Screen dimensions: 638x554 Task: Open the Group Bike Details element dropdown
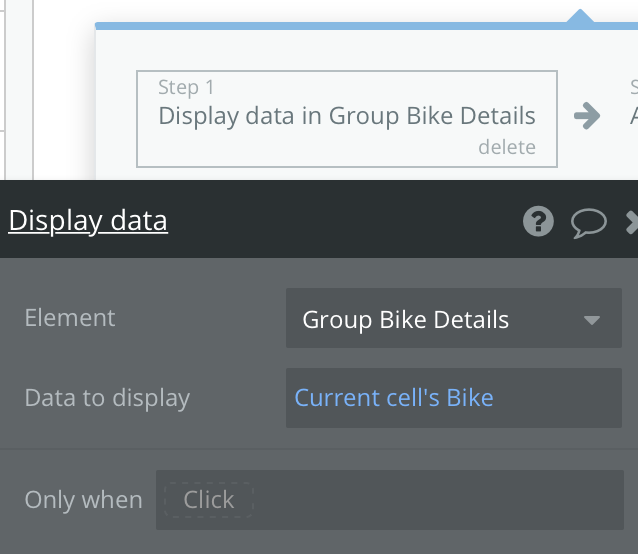(440, 320)
